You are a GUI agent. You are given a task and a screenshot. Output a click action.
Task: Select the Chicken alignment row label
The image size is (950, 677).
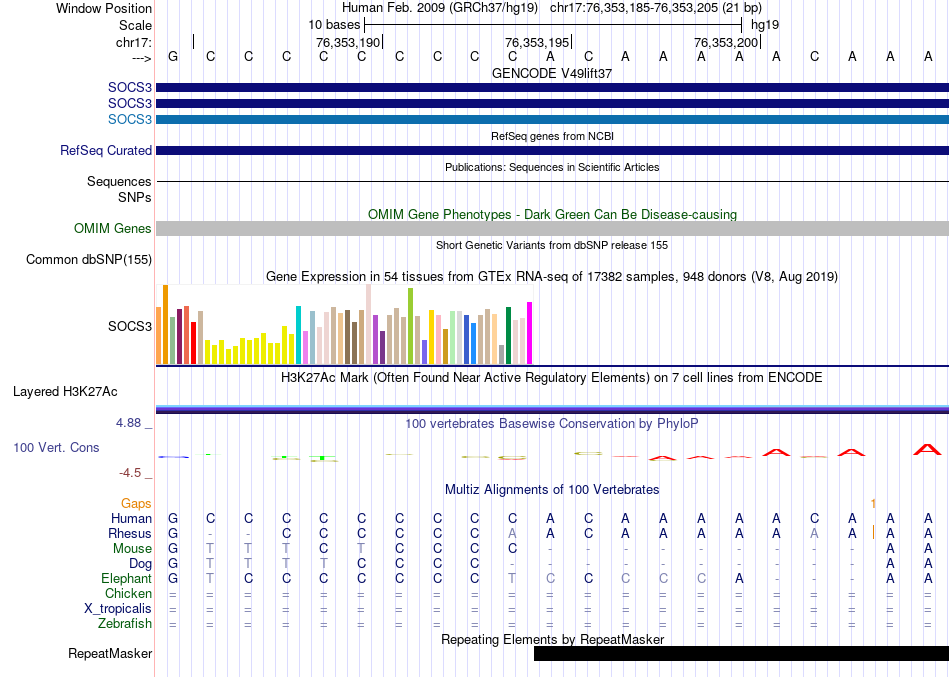(128, 593)
